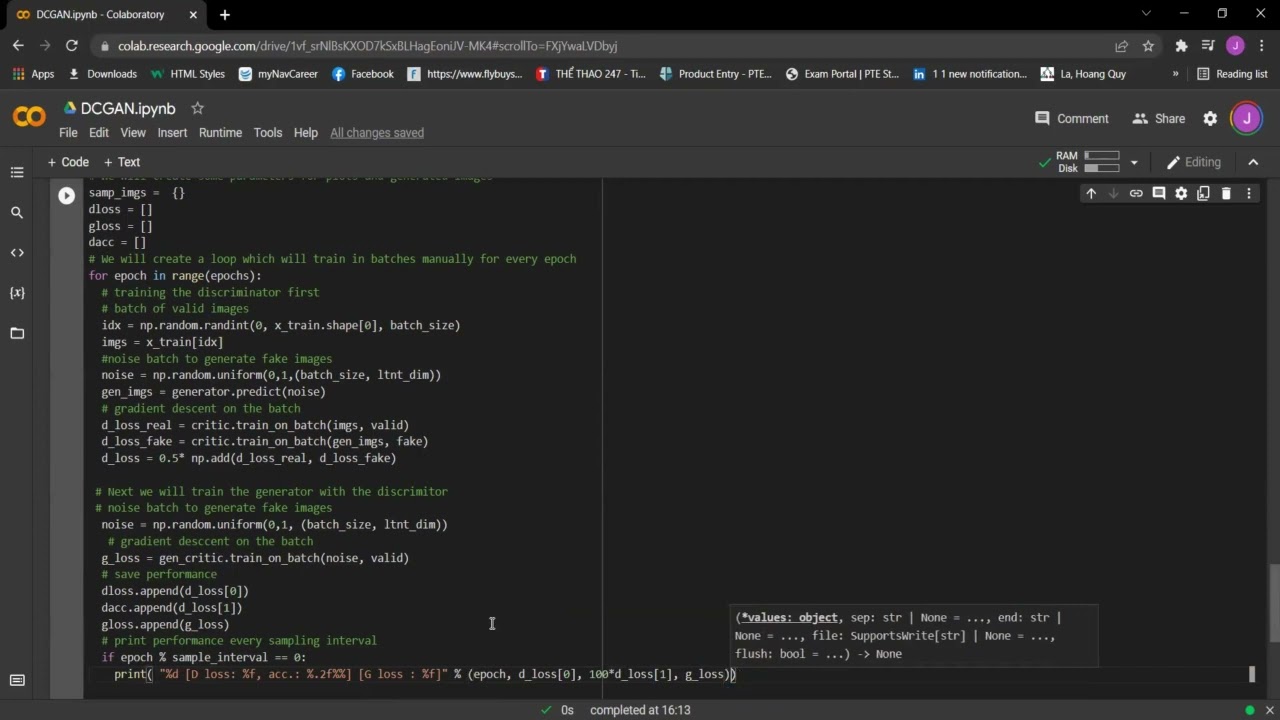Click the Share button in Colab

coord(1158,119)
